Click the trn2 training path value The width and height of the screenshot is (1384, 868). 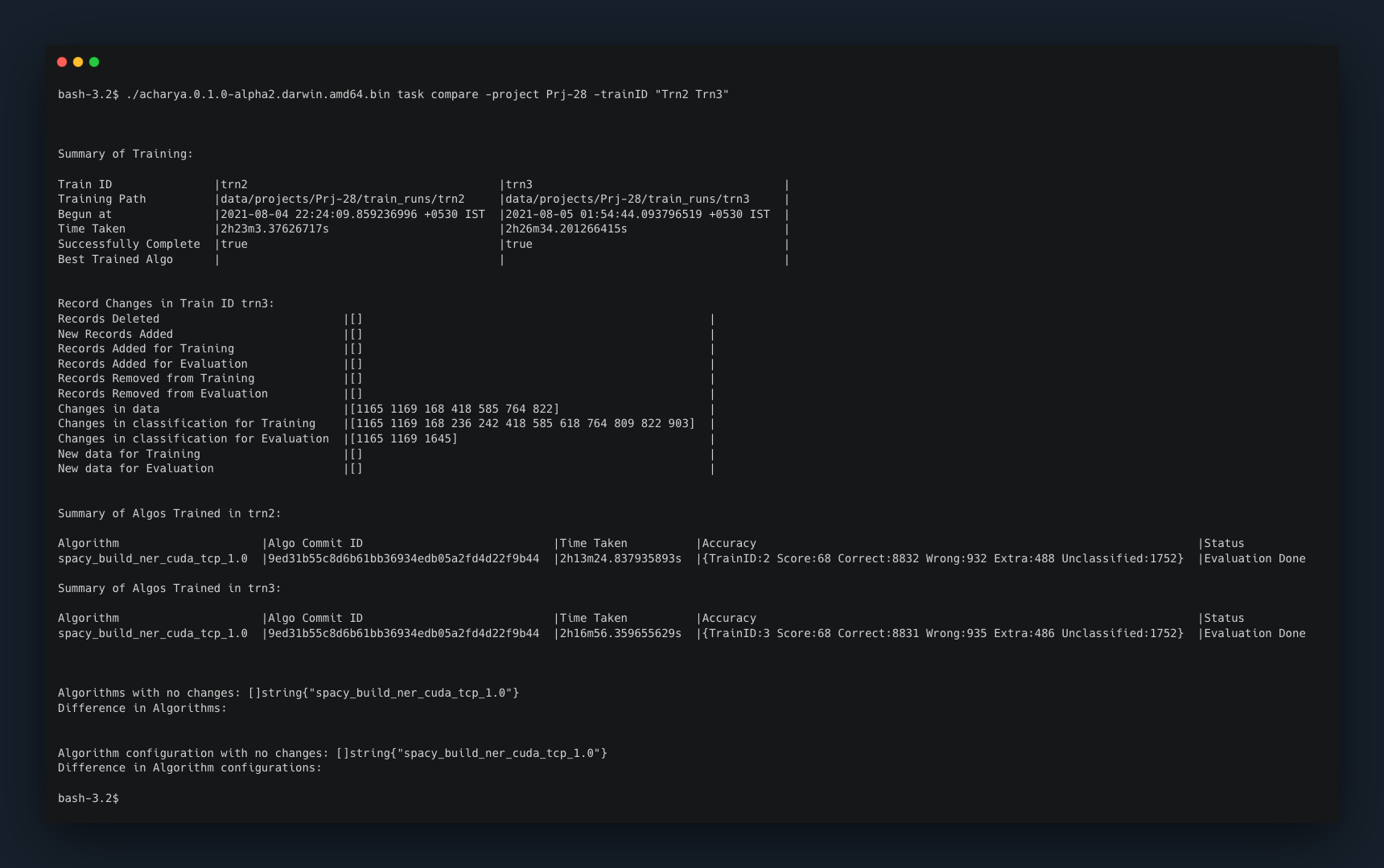click(343, 200)
